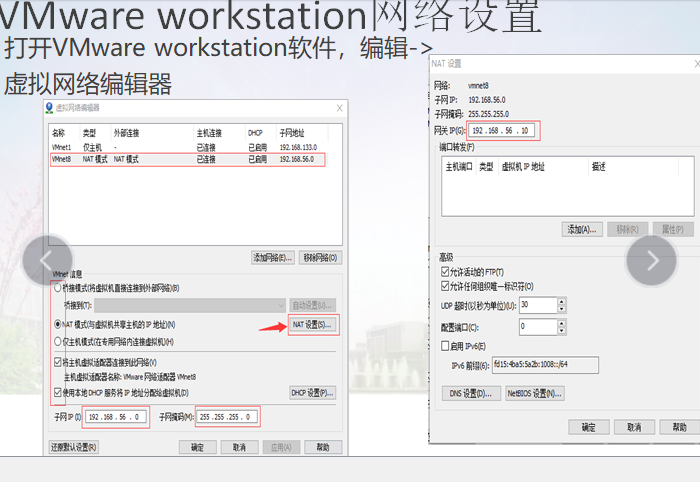700x482 pixels.
Task: Open the NAT 设置 button
Action: [x=312, y=324]
